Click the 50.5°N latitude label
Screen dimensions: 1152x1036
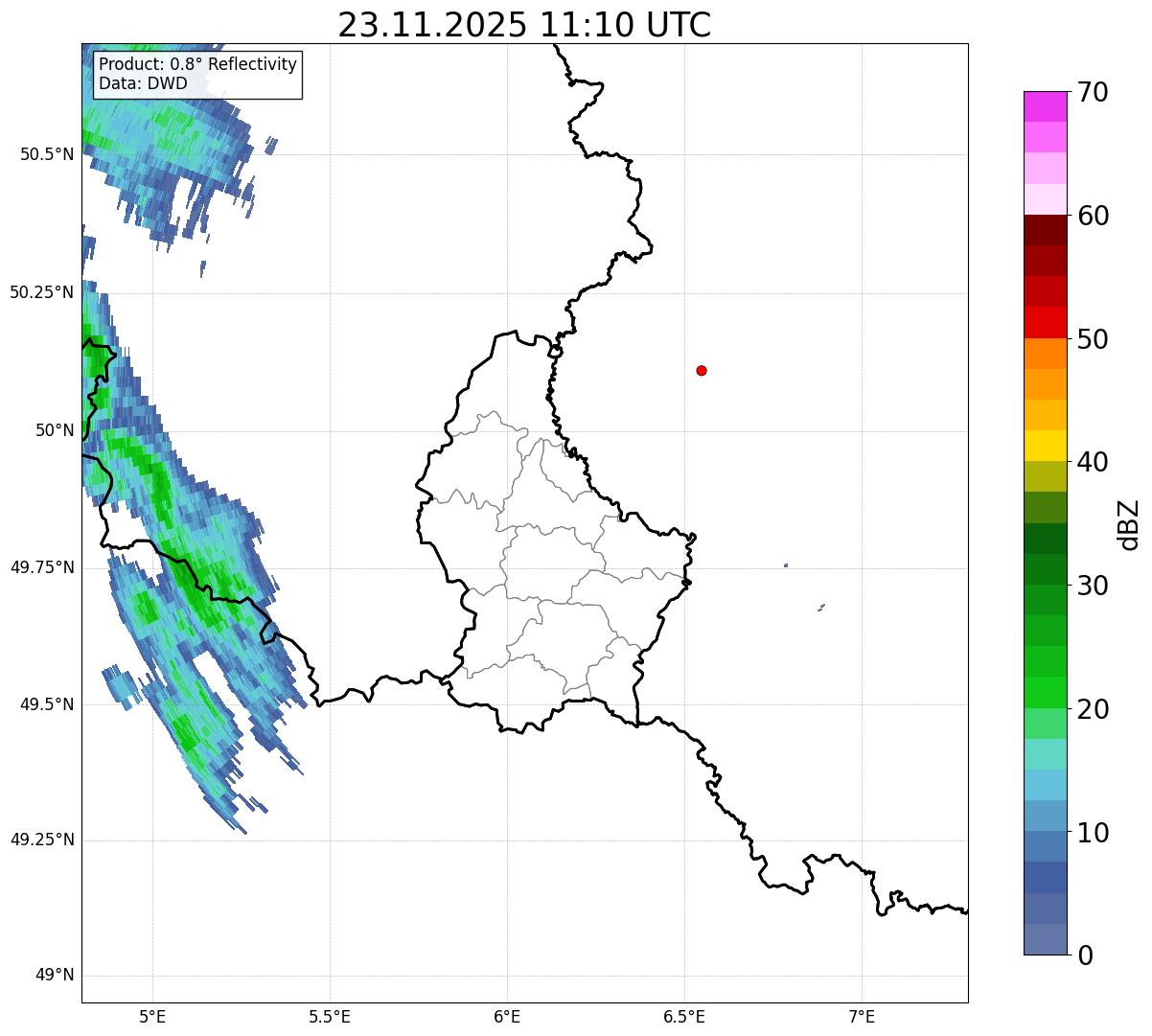(46, 154)
